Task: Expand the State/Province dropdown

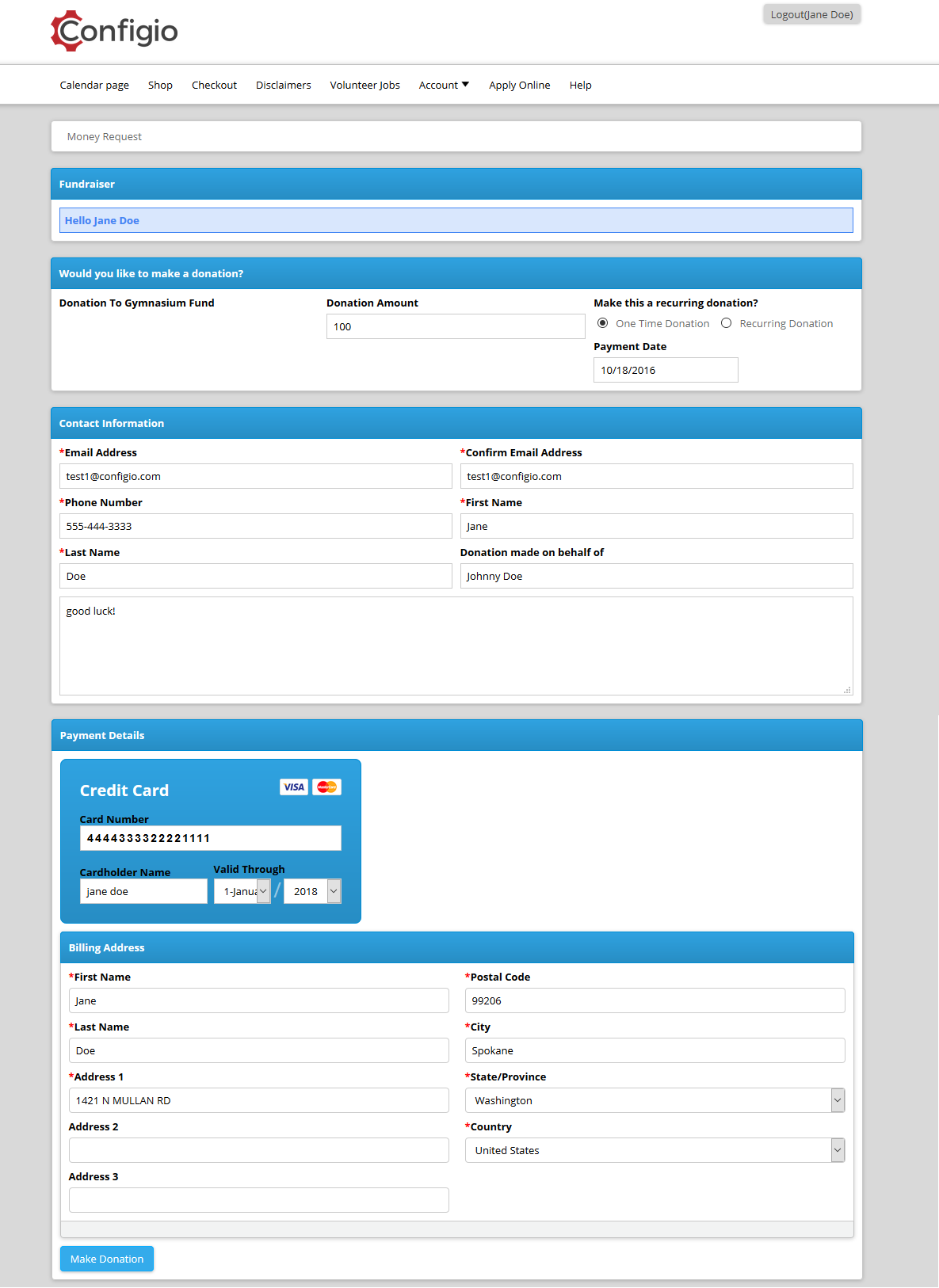Action: tap(655, 1100)
